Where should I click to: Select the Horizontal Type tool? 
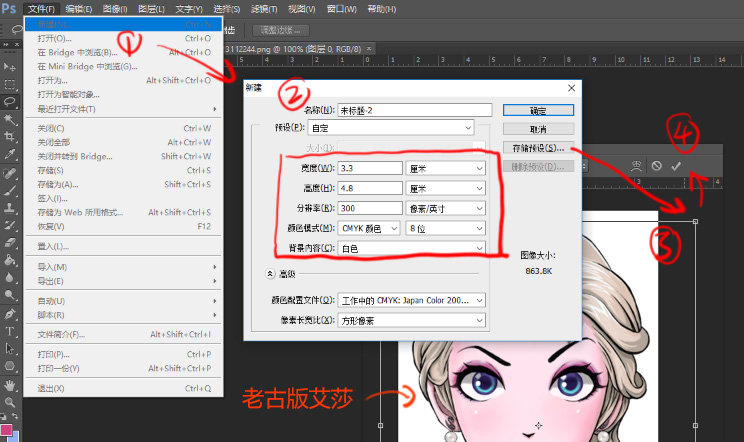point(10,331)
